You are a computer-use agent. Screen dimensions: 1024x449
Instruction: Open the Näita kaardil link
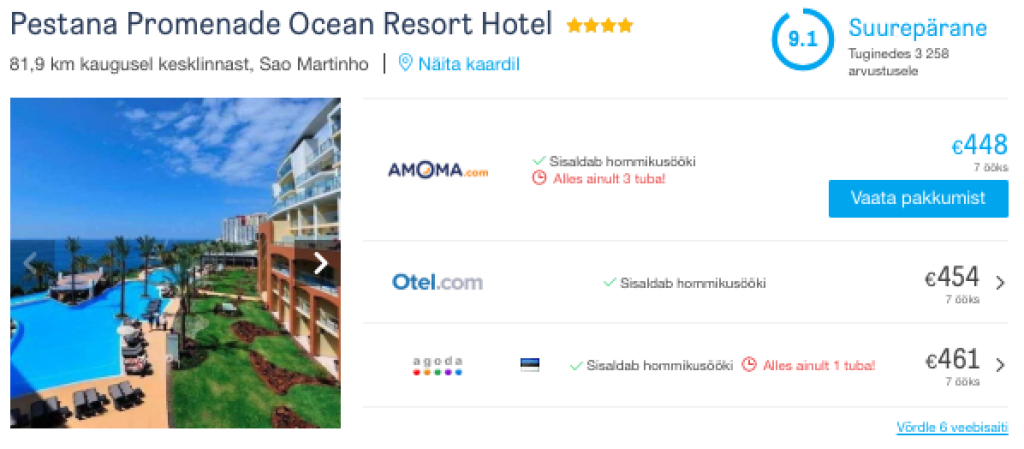coord(468,64)
